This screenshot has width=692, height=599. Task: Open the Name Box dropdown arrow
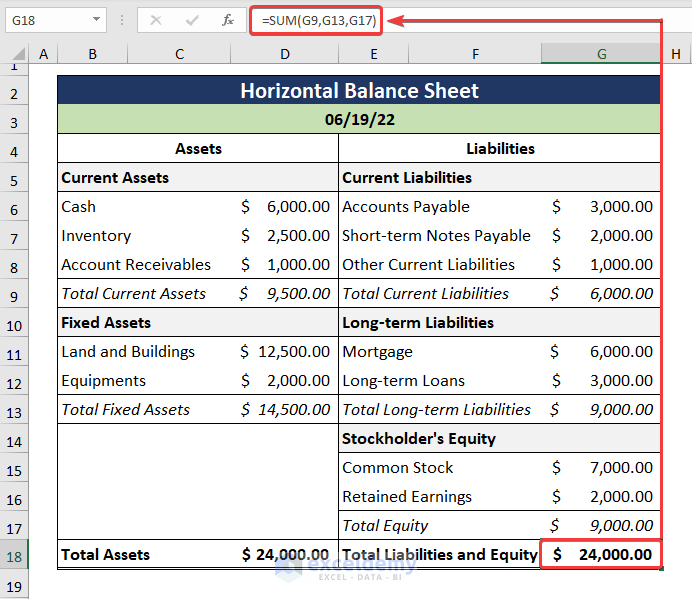point(96,20)
